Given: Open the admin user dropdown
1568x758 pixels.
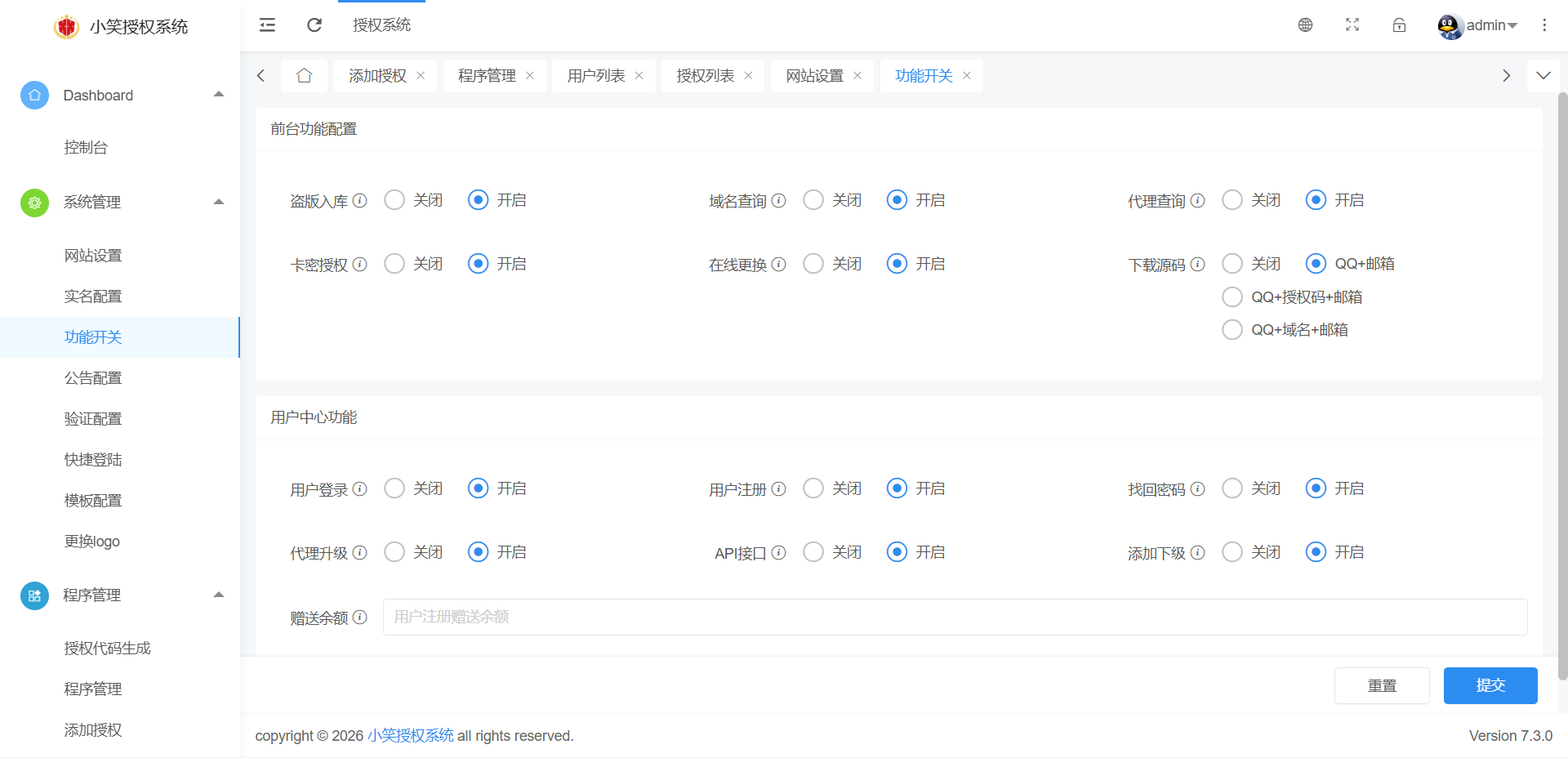Looking at the screenshot, I should [1478, 25].
